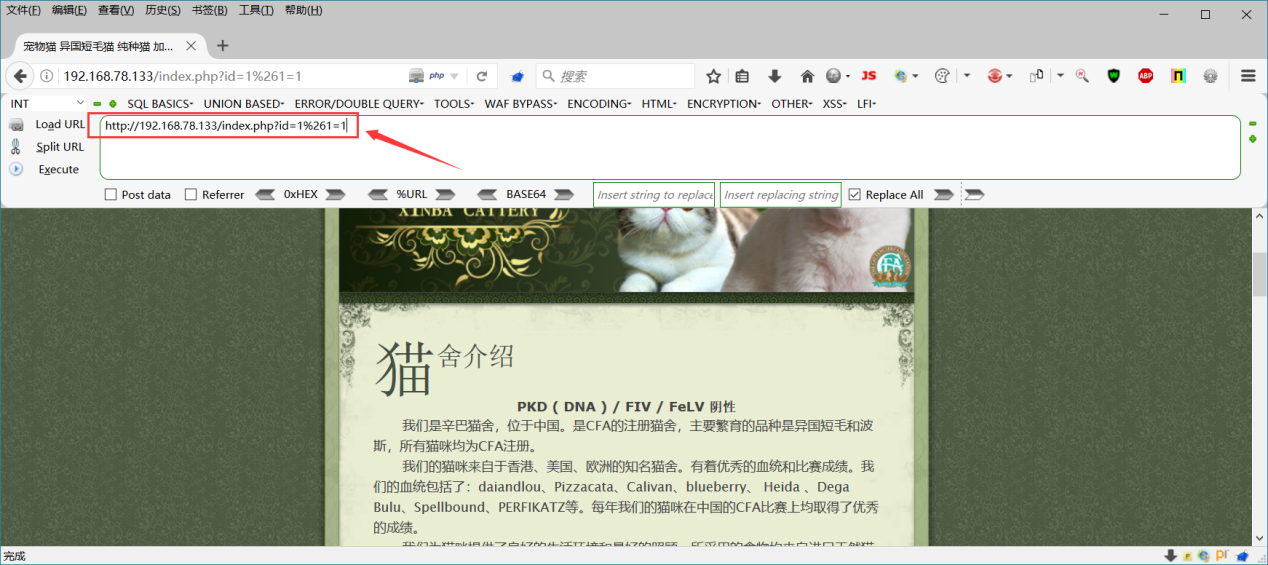The width and height of the screenshot is (1268, 565).
Task: Click the browser search box 搜索
Action: click(x=615, y=76)
